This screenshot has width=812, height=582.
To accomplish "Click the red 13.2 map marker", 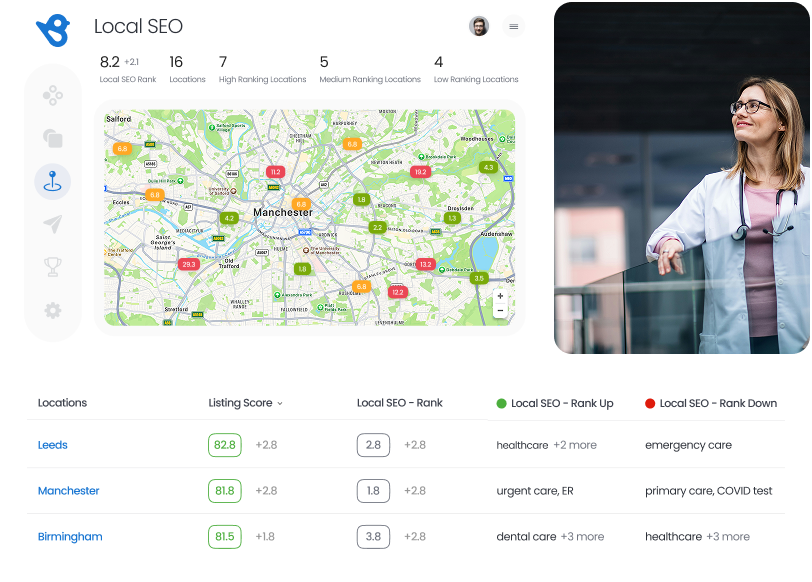I will [x=426, y=264].
